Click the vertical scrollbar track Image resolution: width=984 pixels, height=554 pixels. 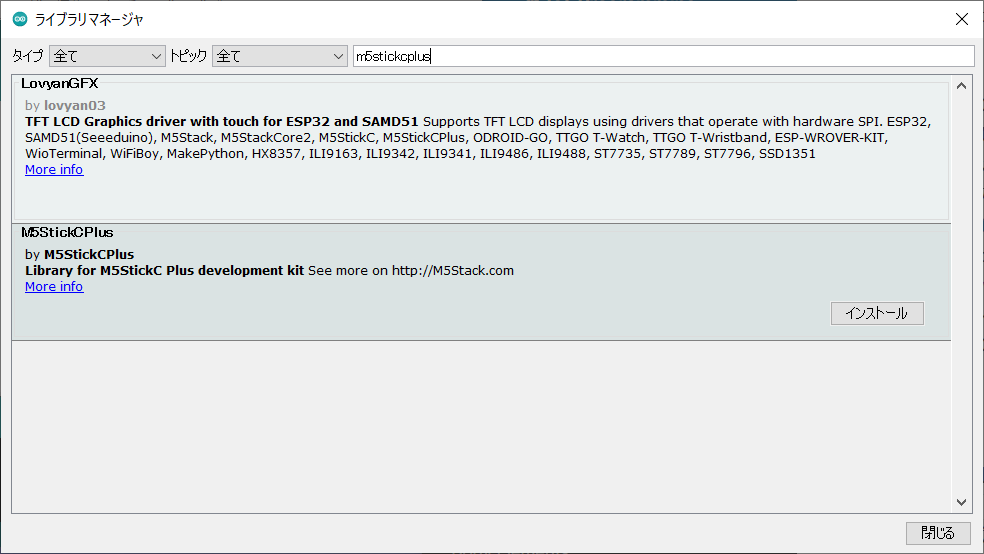[x=961, y=300]
